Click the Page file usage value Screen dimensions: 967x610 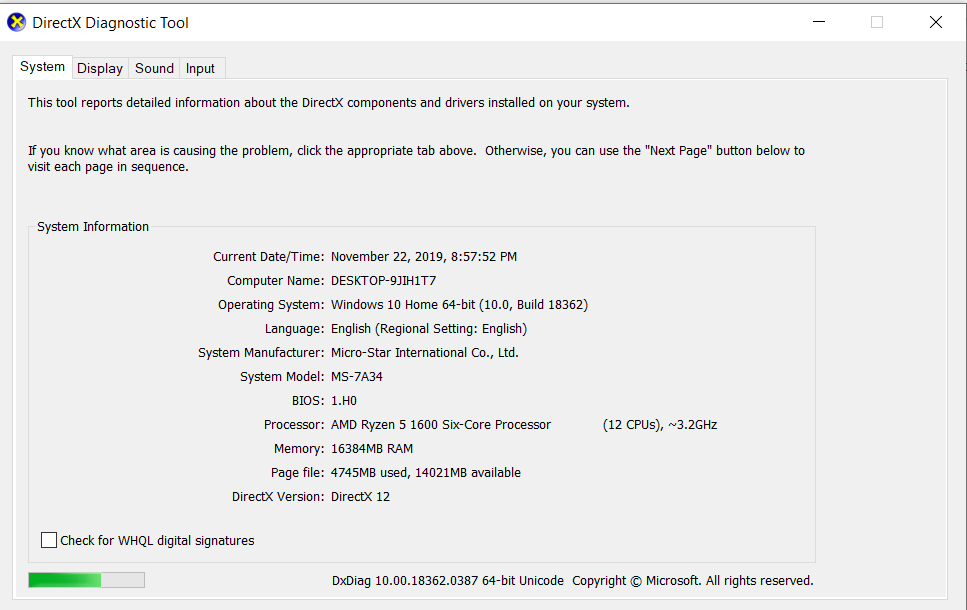(x=426, y=473)
